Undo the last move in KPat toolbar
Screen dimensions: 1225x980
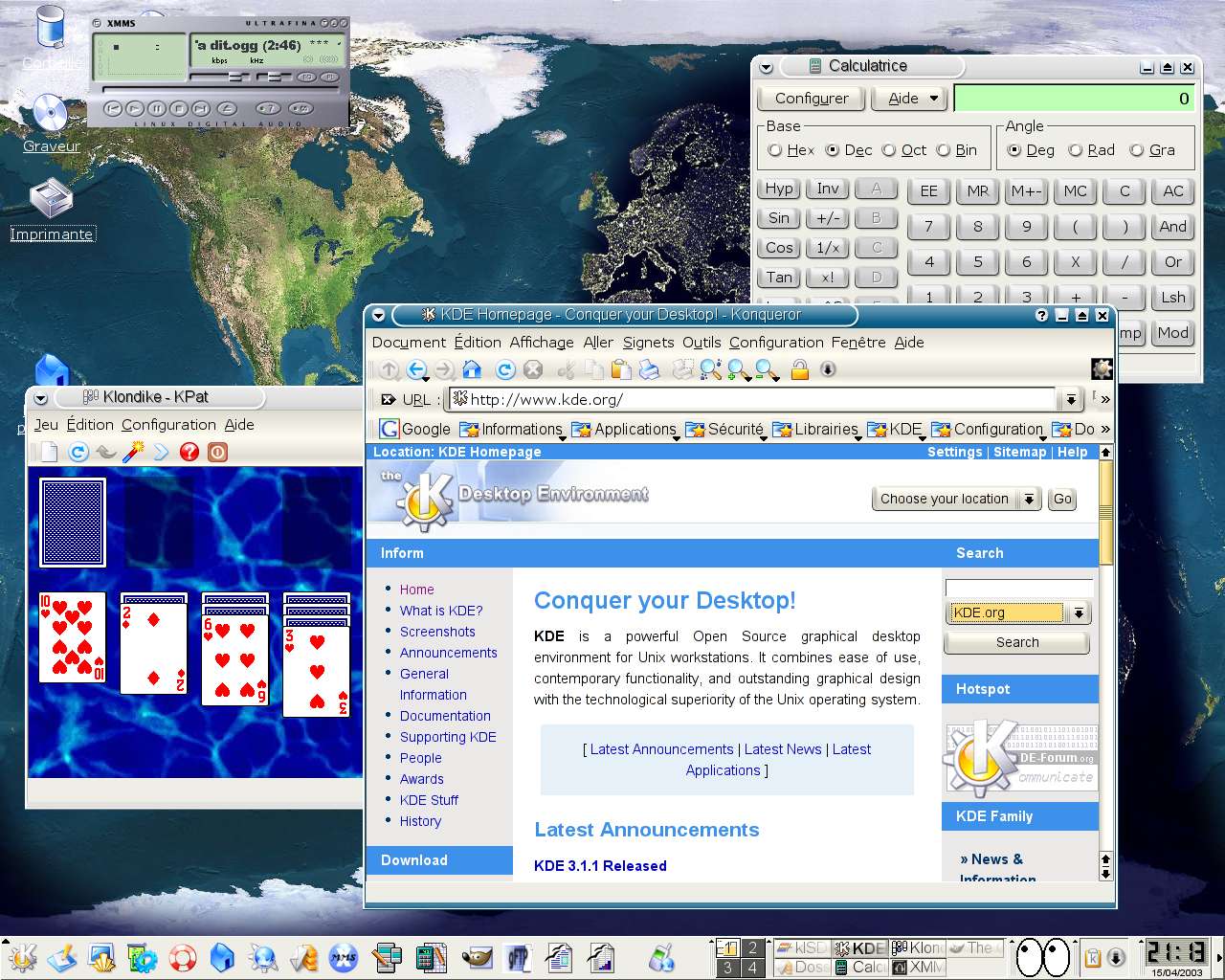coord(105,452)
